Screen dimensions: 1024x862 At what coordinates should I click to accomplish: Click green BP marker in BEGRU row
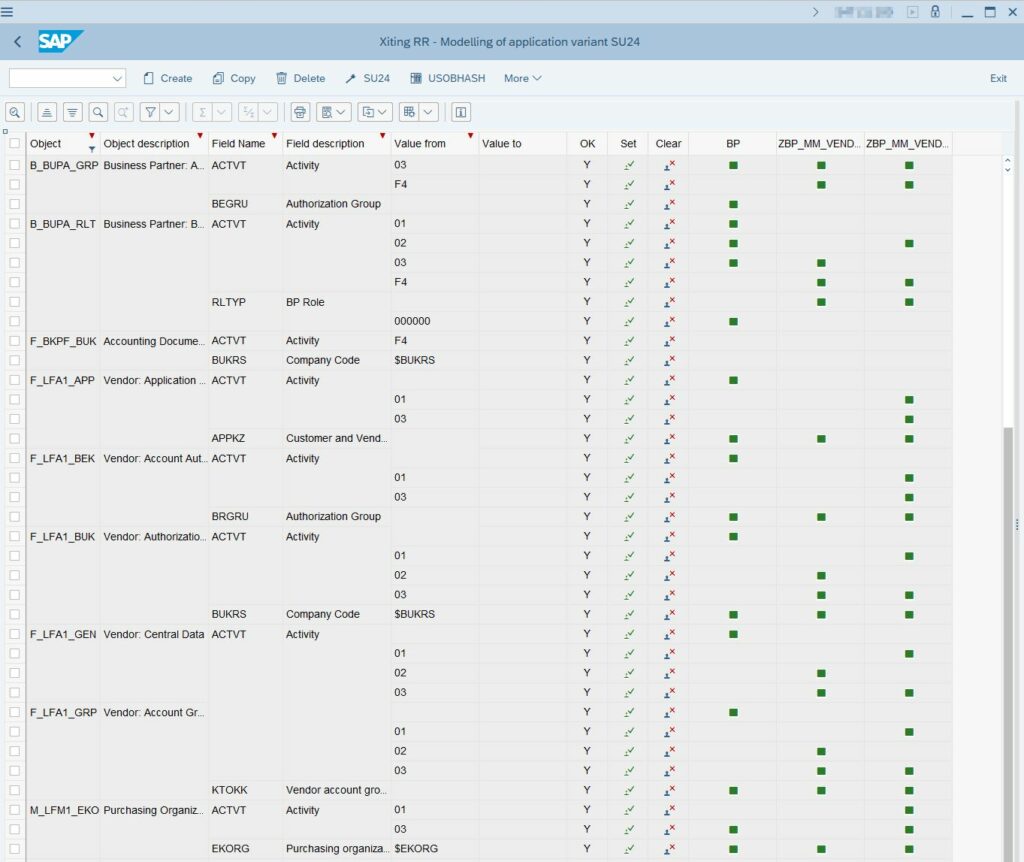(733, 204)
